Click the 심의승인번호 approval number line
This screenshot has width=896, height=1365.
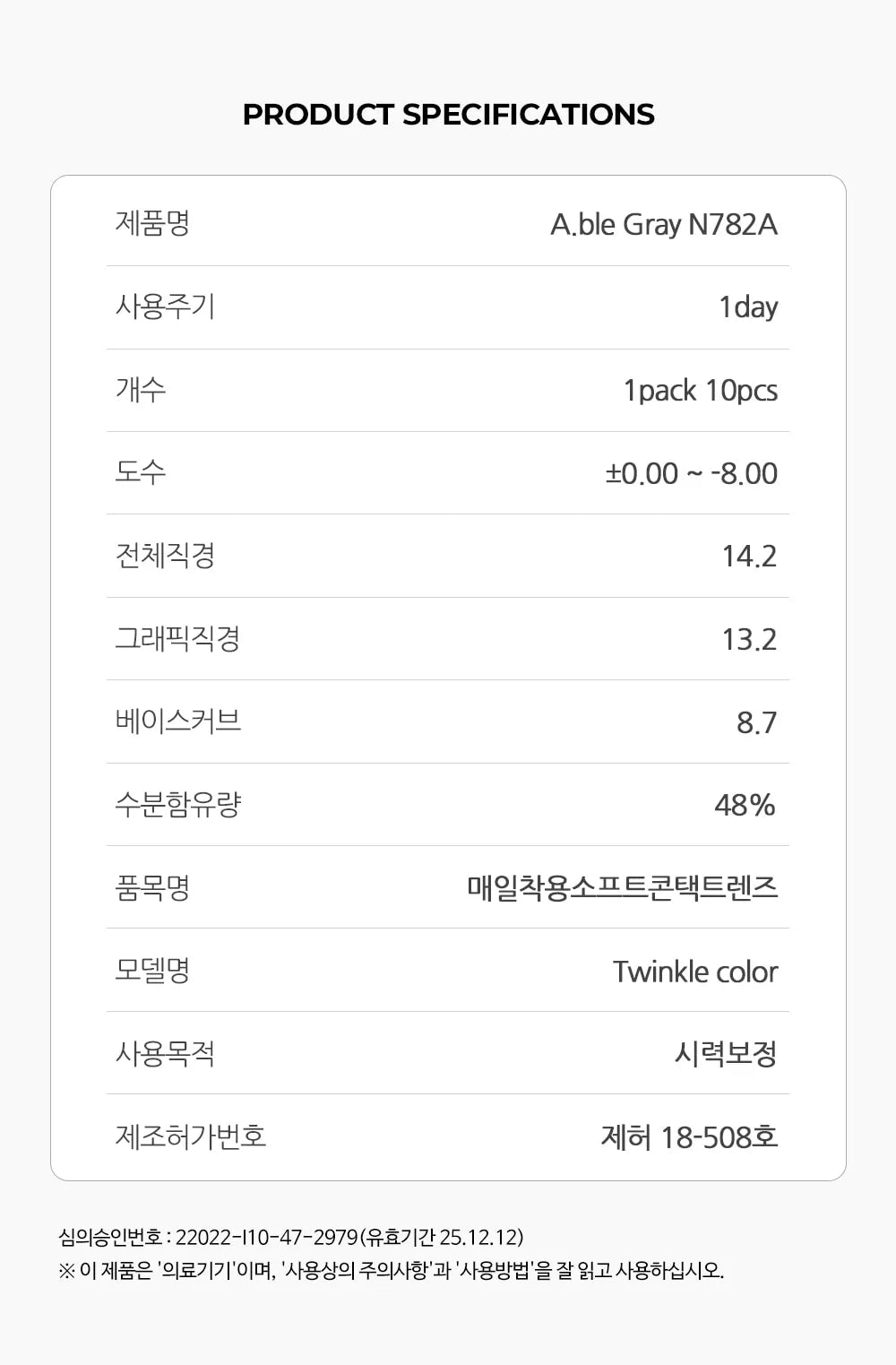pyautogui.click(x=291, y=1238)
